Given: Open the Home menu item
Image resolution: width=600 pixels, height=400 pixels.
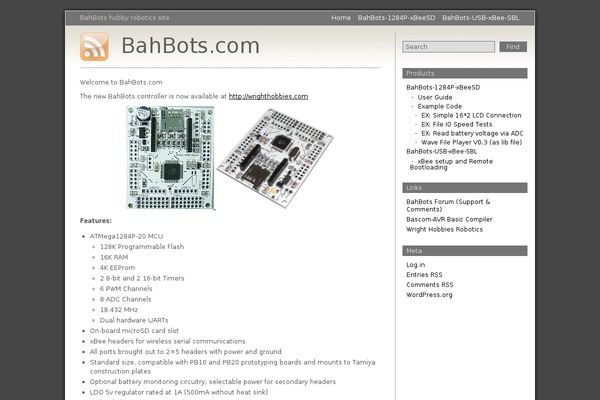Looking at the screenshot, I should coord(341,18).
